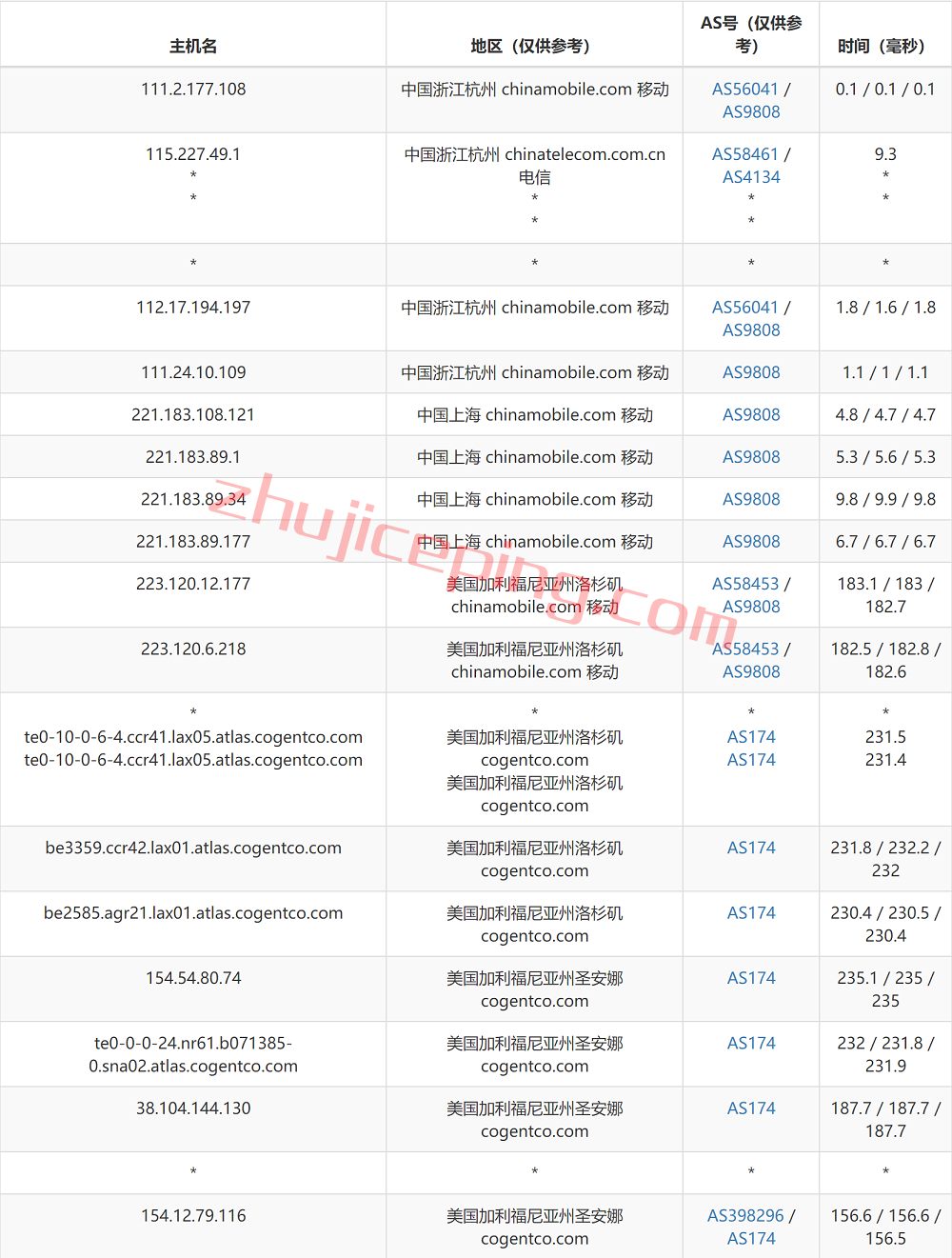Select the time value 1.1 / 1 / 1.1
This screenshot has width=952, height=1258.
[x=885, y=372]
